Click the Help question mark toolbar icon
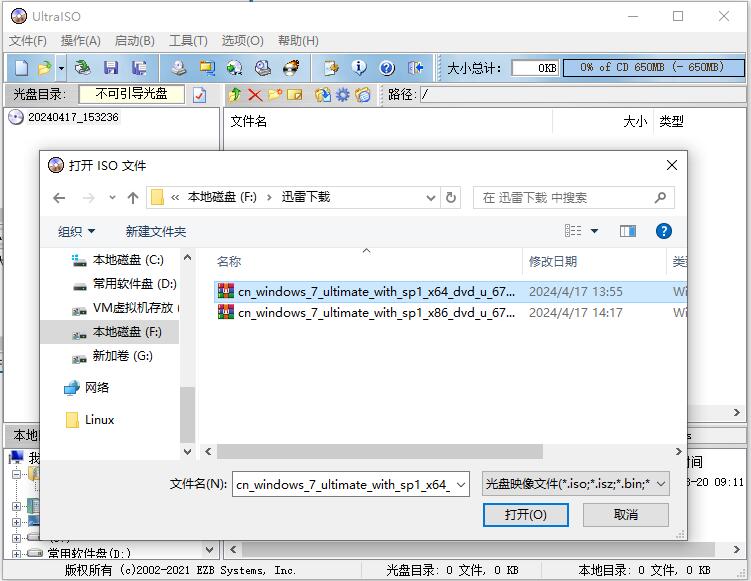The image size is (751, 581). click(x=387, y=68)
